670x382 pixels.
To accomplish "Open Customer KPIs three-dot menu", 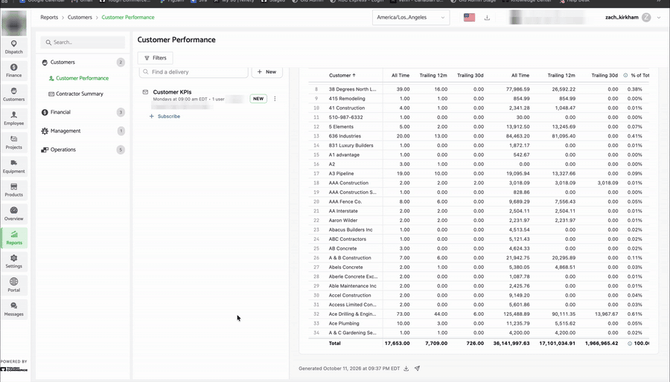I will click(275, 99).
